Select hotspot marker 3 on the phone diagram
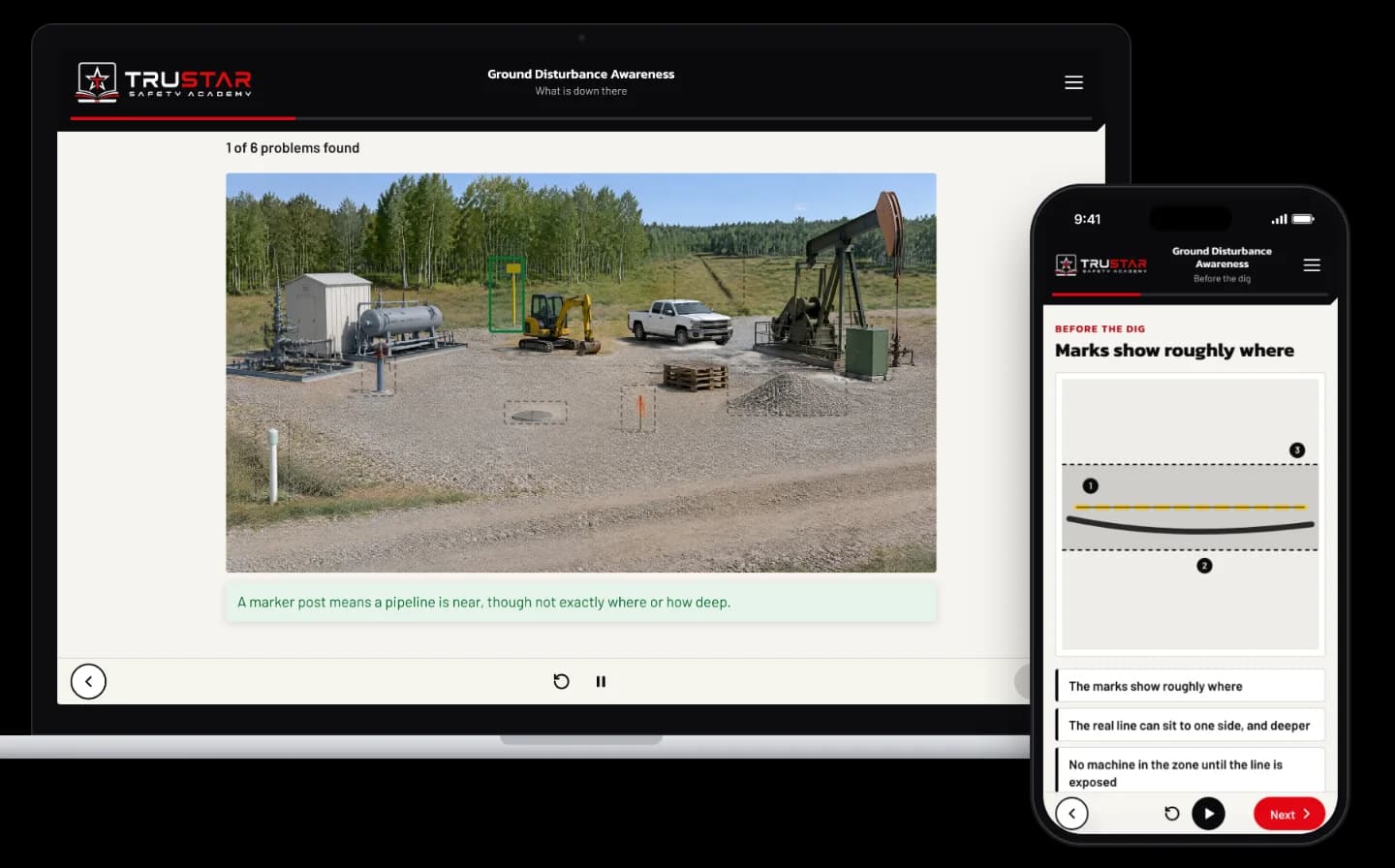The height and width of the screenshot is (868, 1395). point(1297,449)
